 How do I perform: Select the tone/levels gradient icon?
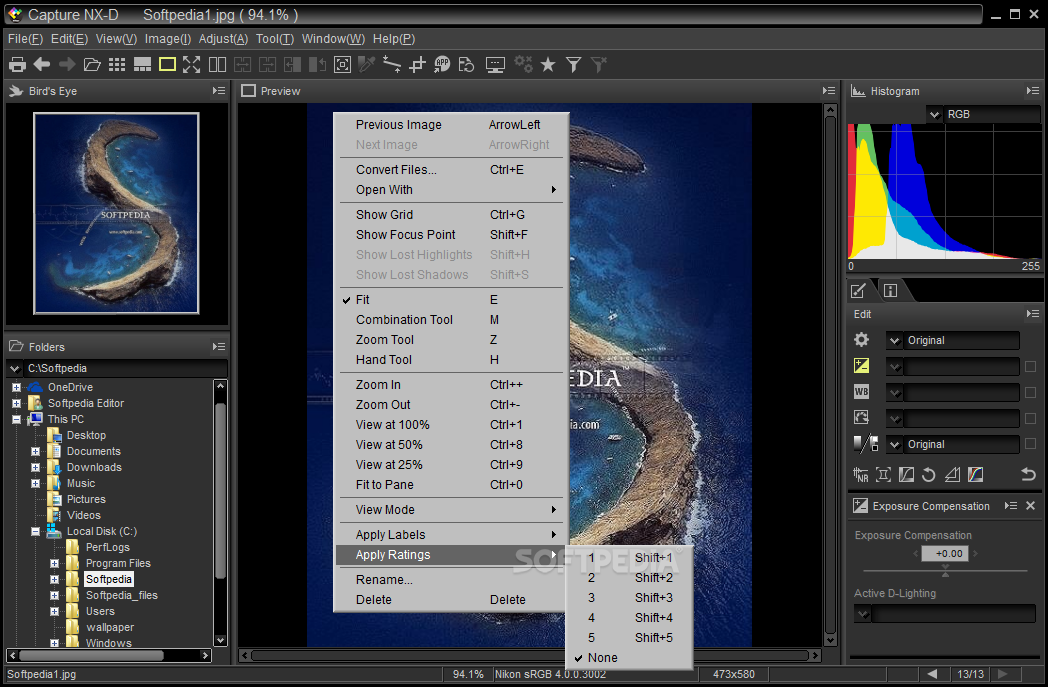click(x=866, y=444)
